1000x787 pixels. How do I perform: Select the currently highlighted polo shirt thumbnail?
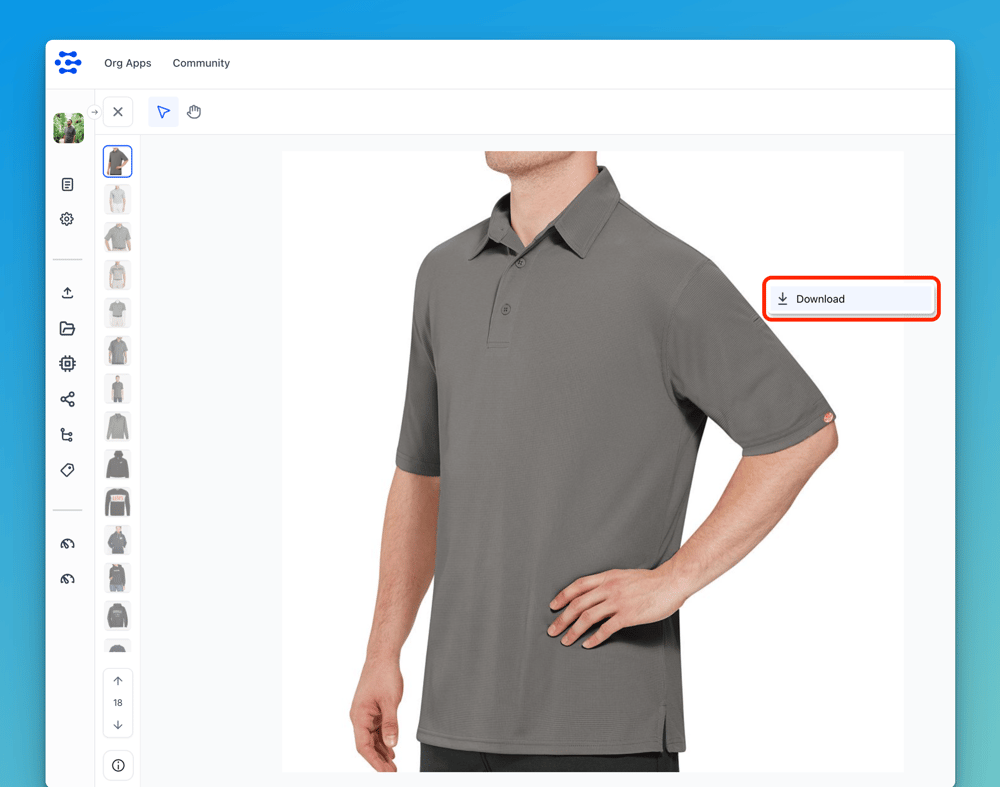click(117, 162)
